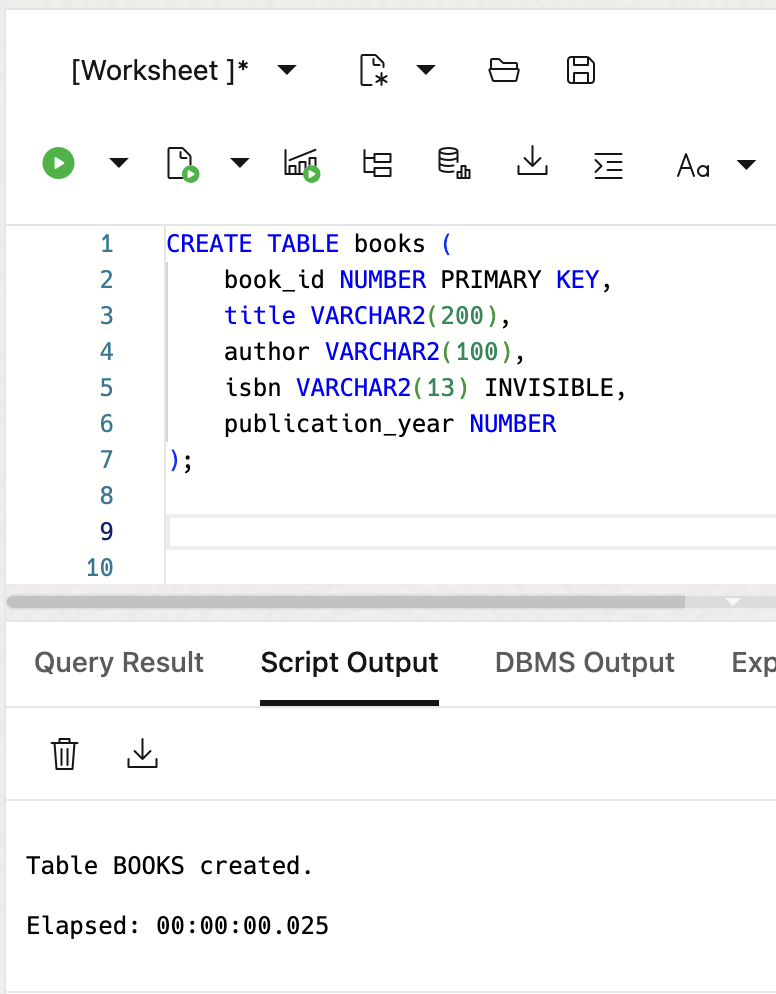
Task: Click the Run Script icon
Action: (183, 164)
